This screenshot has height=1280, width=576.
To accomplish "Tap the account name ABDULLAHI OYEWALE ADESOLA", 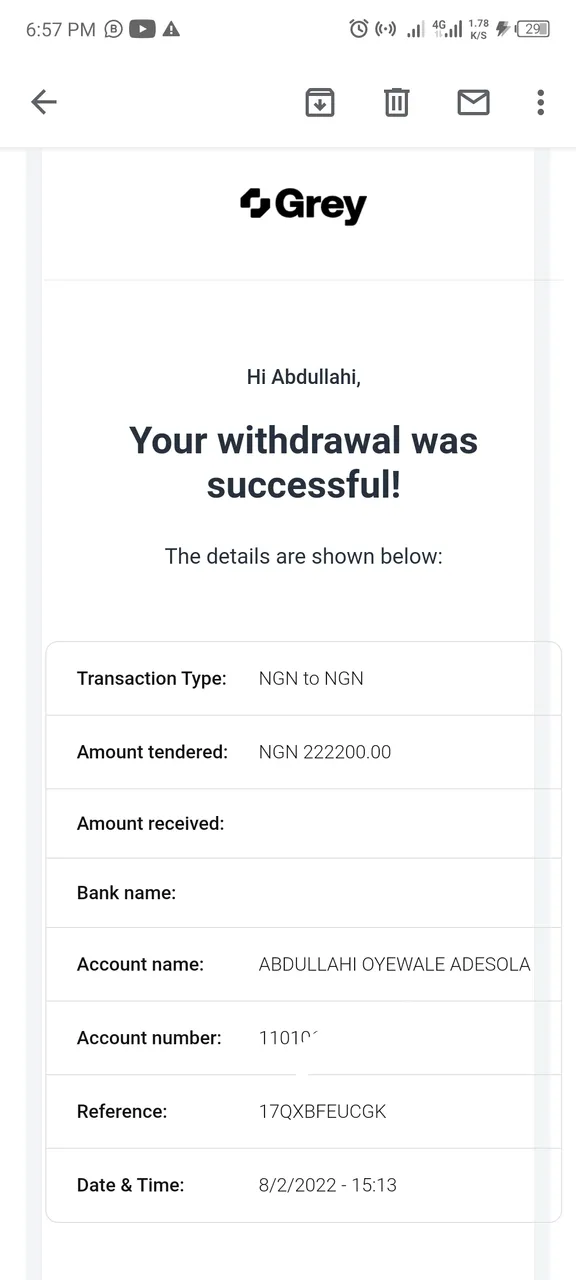I will [394, 964].
